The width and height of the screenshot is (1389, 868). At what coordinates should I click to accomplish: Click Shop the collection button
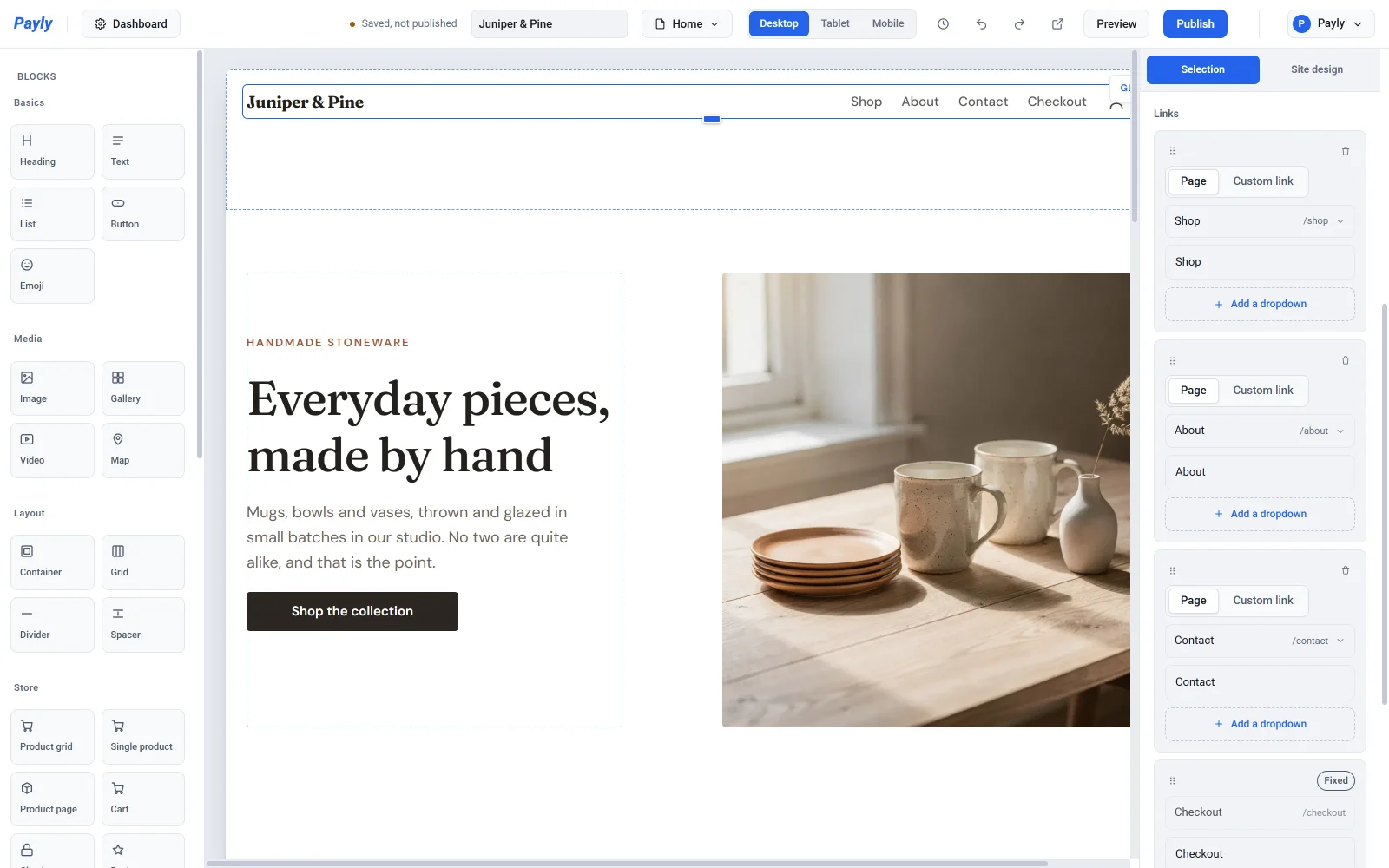coord(352,611)
